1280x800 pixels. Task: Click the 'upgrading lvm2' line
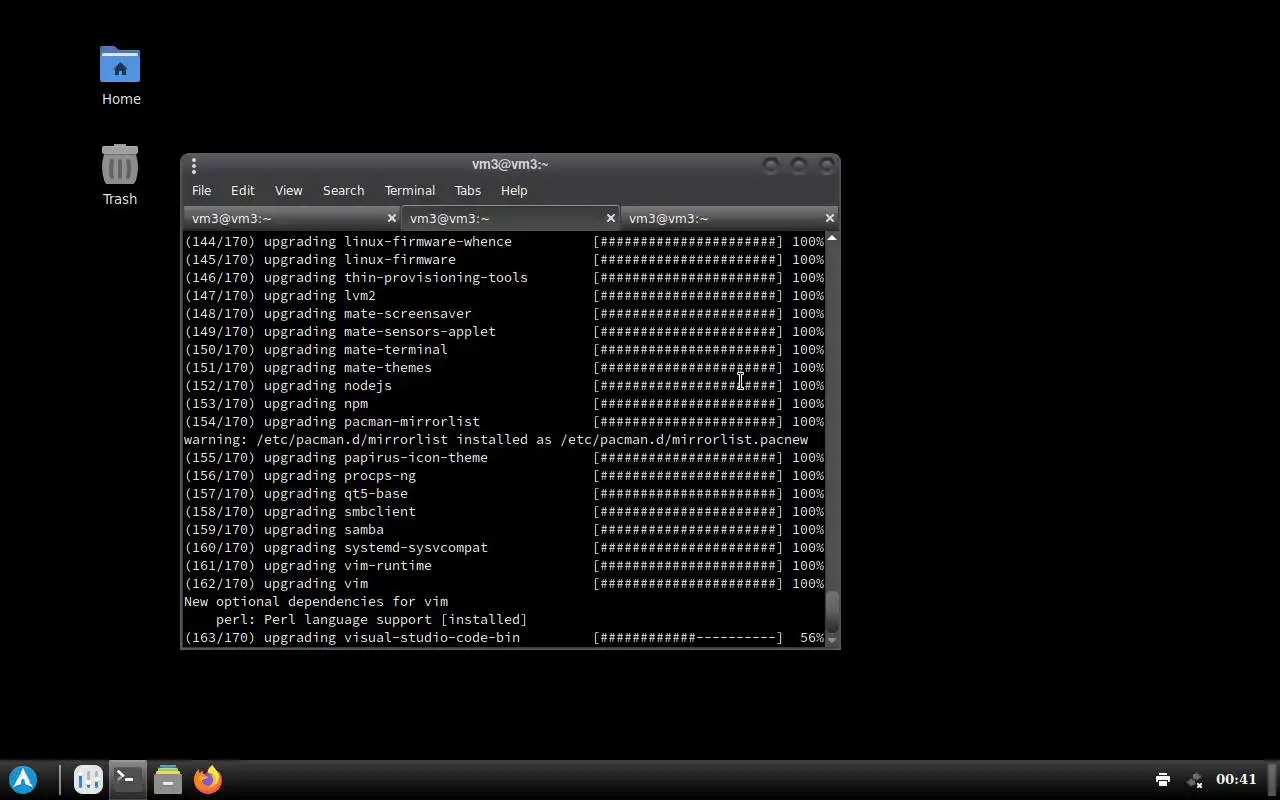pyautogui.click(x=504, y=296)
